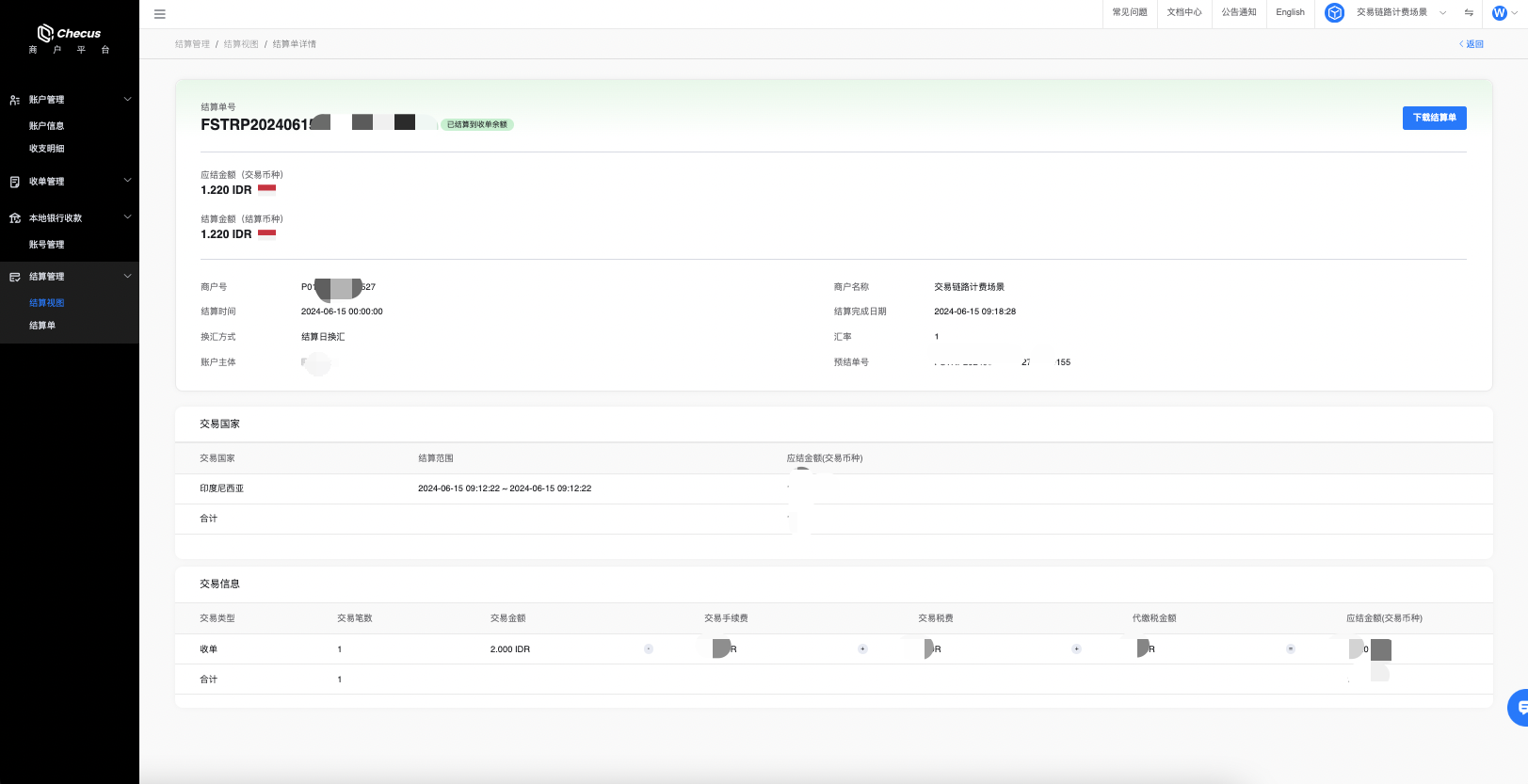The width and height of the screenshot is (1528, 784).
Task: Click the 已结算到收单余额 status tag
Action: pyautogui.click(x=476, y=124)
